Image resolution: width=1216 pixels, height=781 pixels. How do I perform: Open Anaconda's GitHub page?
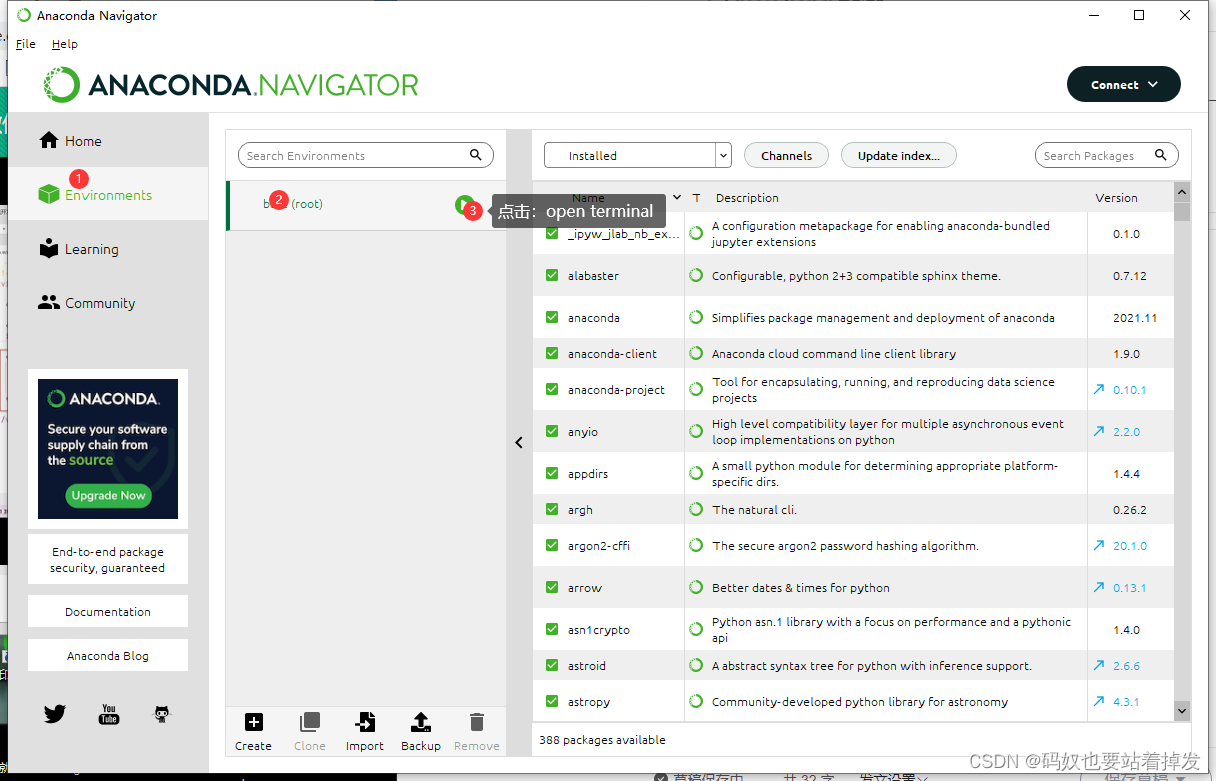[161, 714]
